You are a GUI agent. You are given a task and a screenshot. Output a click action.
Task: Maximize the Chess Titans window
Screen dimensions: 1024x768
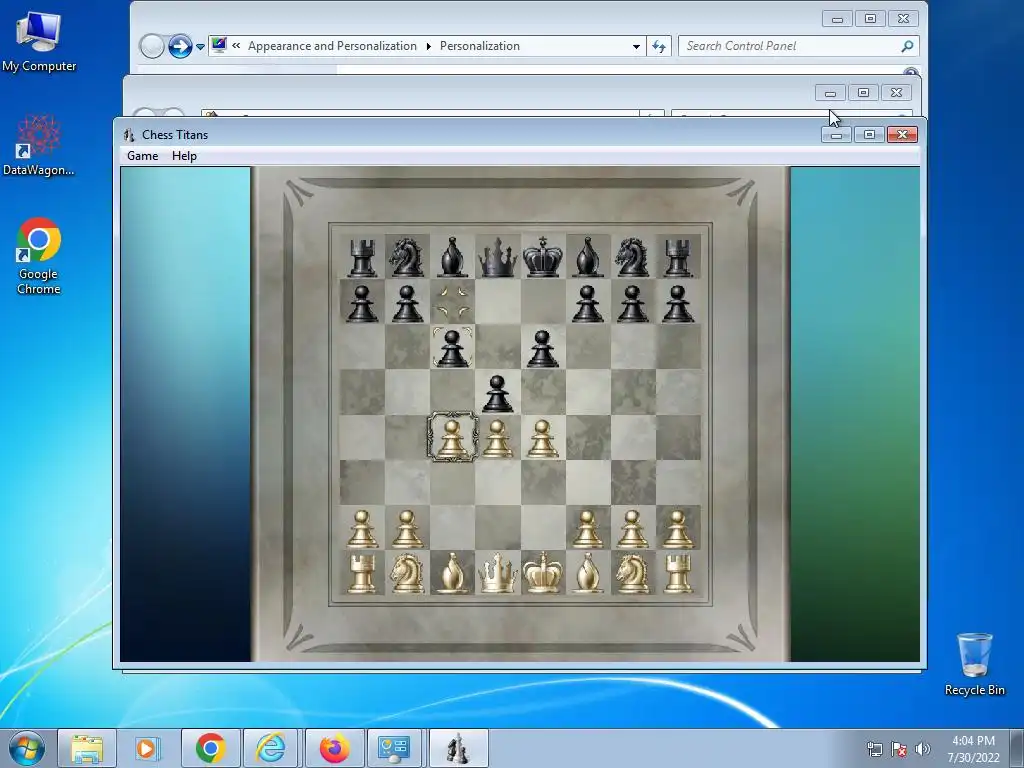coord(869,135)
